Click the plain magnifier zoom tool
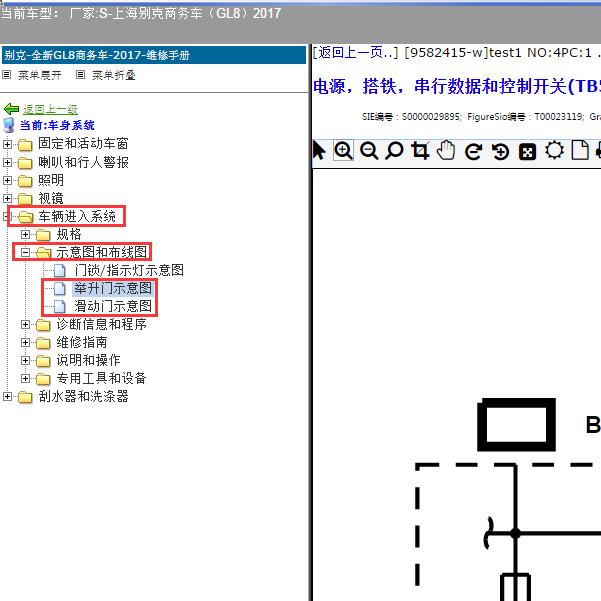The height and width of the screenshot is (601, 601). pyautogui.click(x=394, y=150)
